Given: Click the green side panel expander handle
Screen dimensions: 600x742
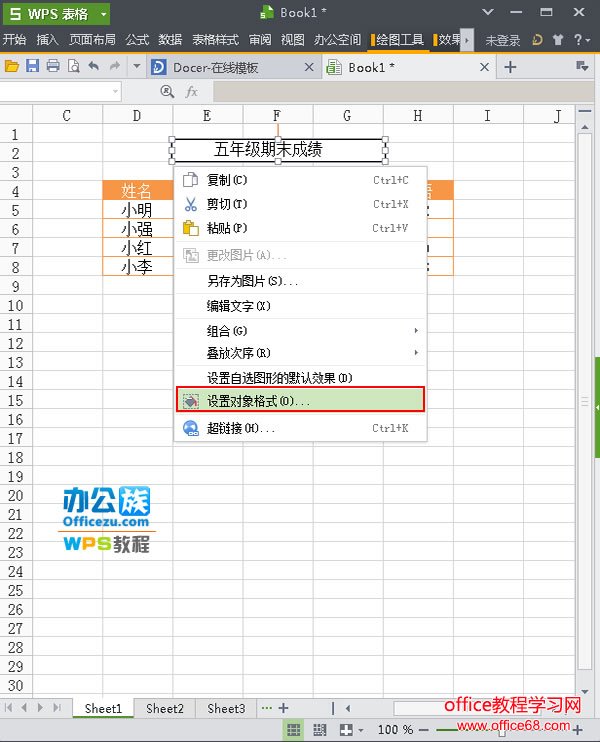Looking at the screenshot, I should coord(597,407).
